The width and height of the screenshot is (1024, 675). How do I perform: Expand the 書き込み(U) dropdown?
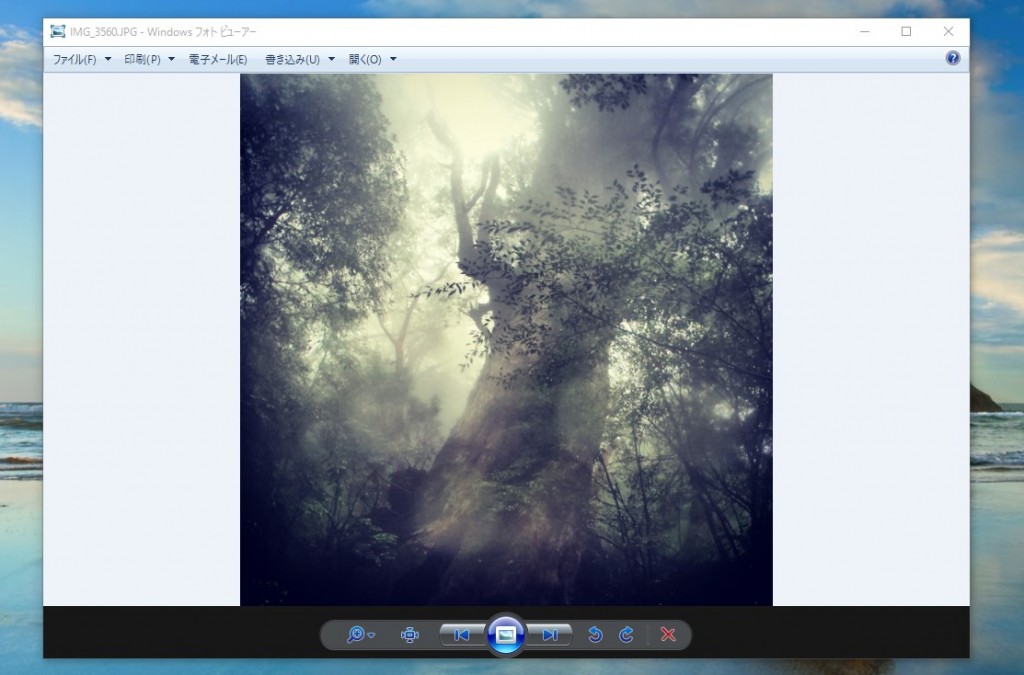click(299, 59)
